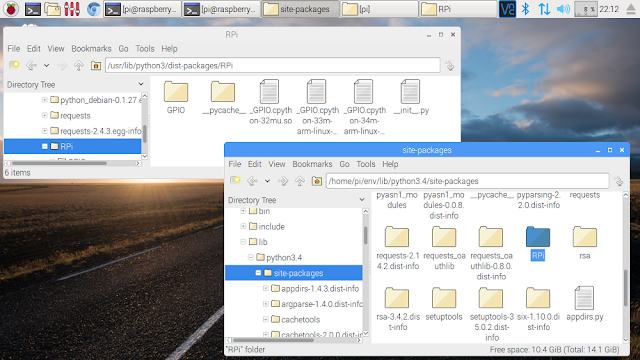The height and width of the screenshot is (360, 640).
Task: Click the VNC server tray icon
Action: click(507, 9)
